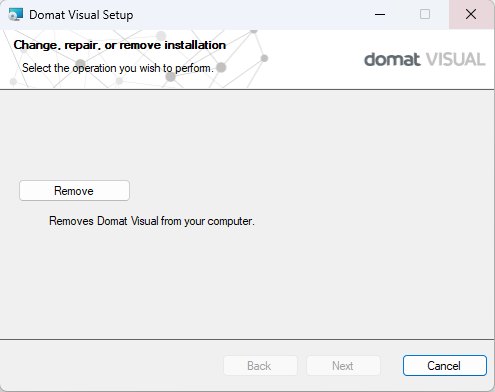The height and width of the screenshot is (392, 495).
Task: Click the dark 'domat' word in logo
Action: pos(392,59)
